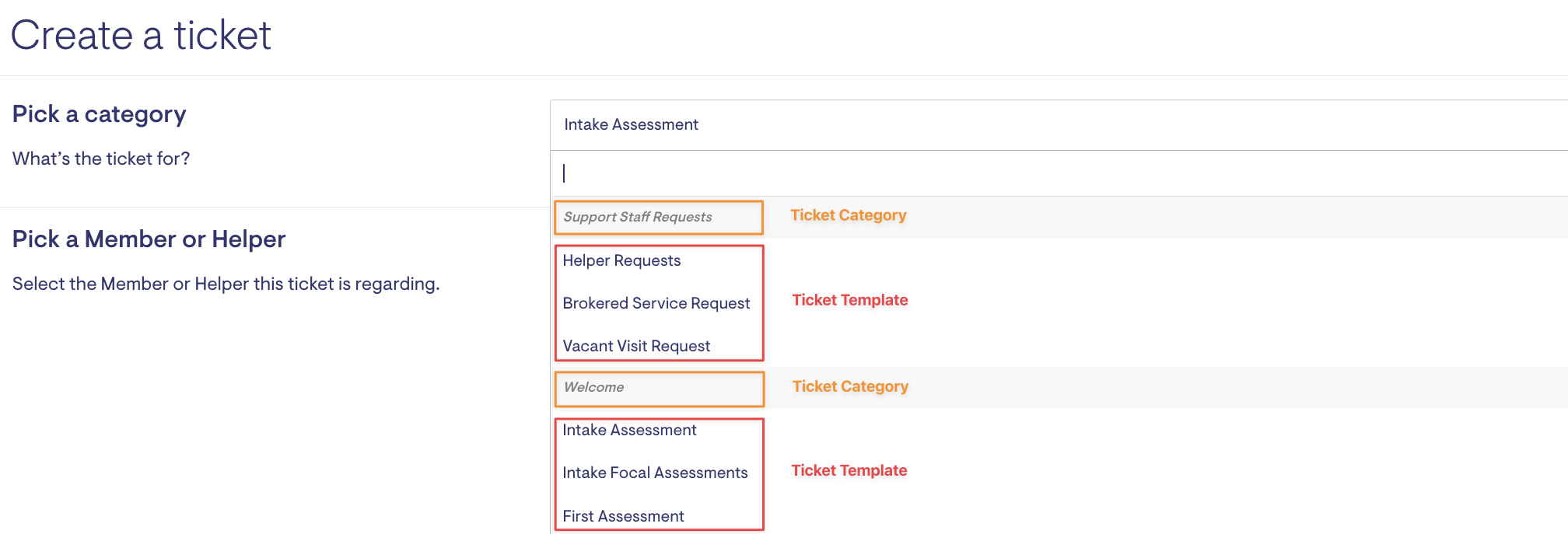
Task: Pick the First Assessment option
Action: (x=623, y=517)
